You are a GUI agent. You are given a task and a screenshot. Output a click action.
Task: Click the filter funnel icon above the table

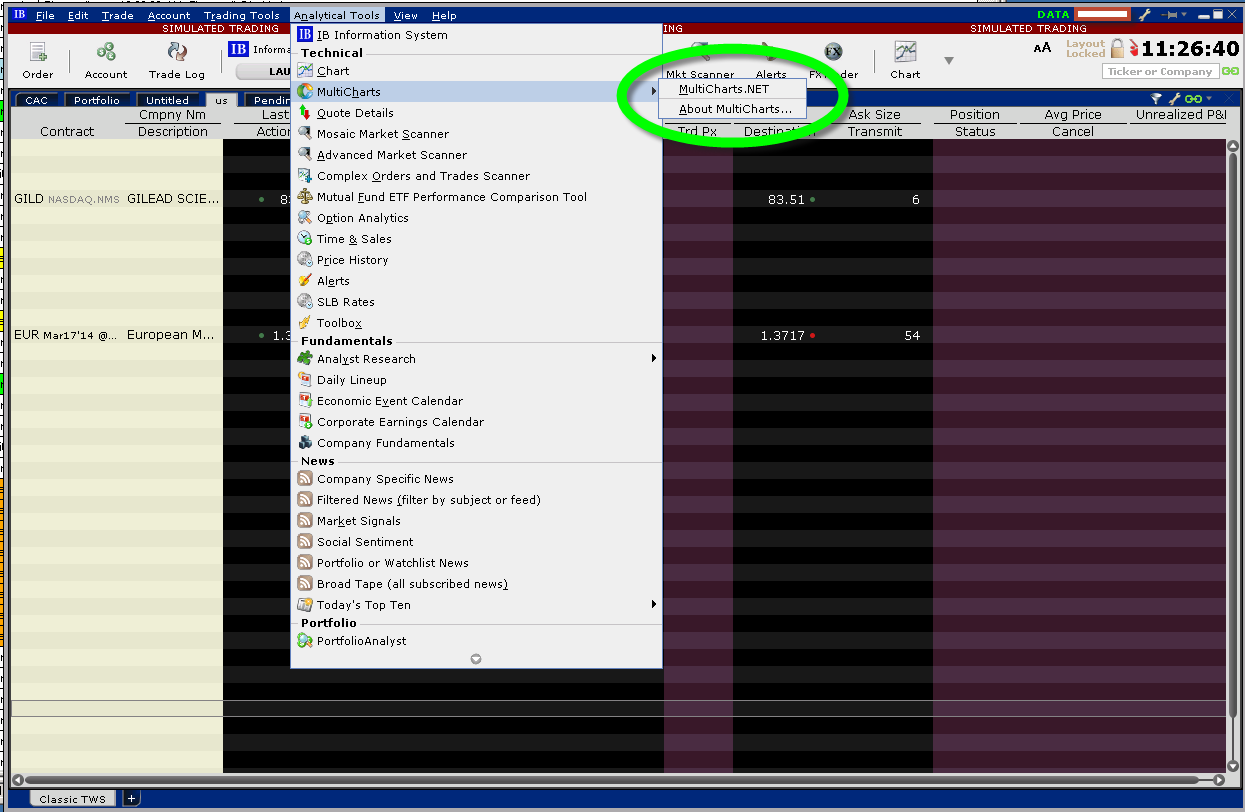pos(1156,99)
